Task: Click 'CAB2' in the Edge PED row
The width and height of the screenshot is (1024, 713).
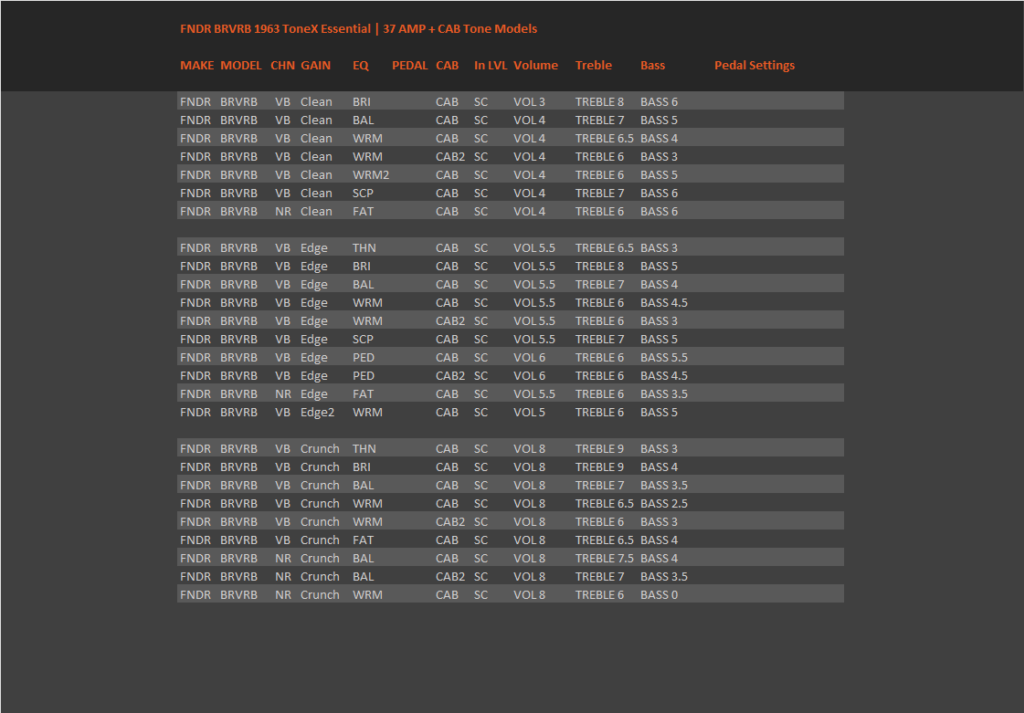Action: pos(451,375)
